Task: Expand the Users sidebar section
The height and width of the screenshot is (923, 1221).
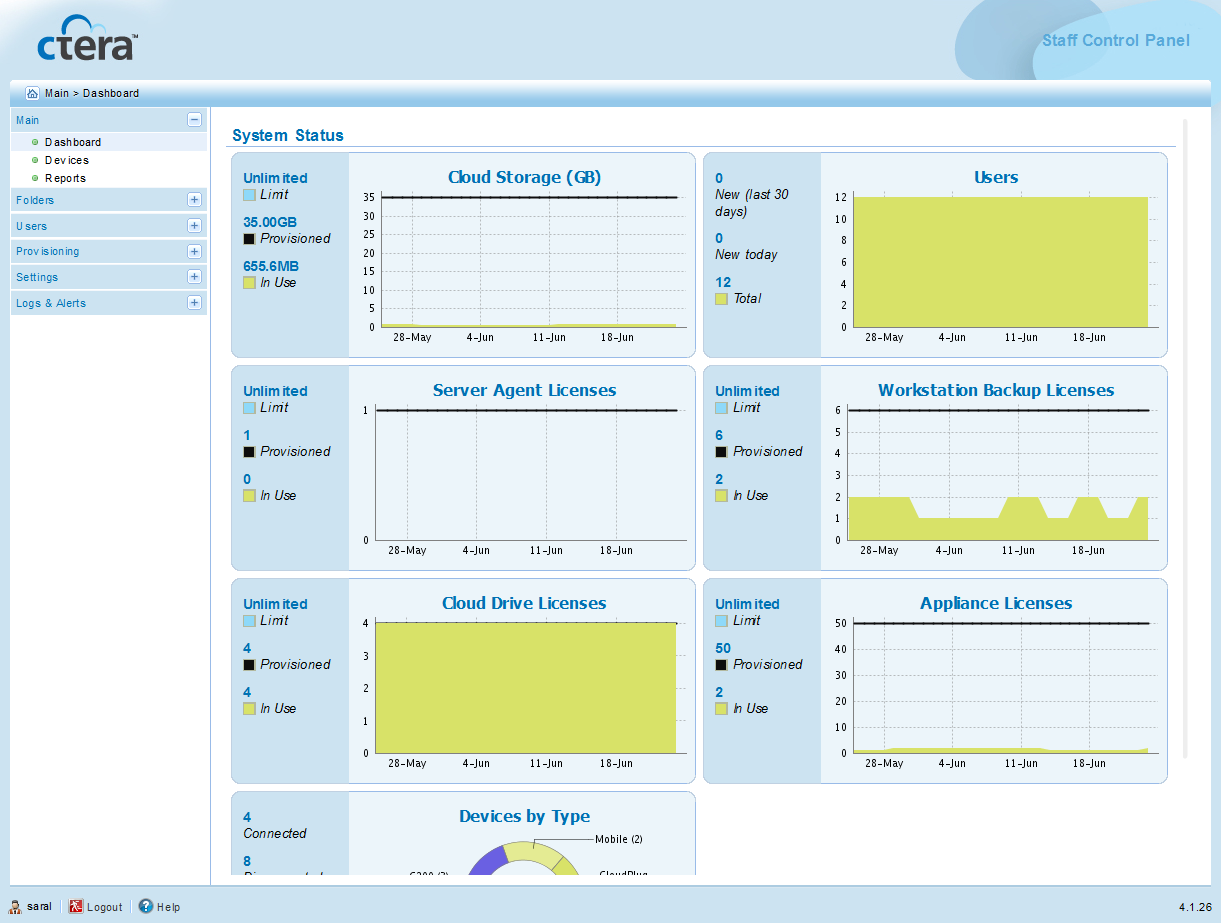Action: 194,226
